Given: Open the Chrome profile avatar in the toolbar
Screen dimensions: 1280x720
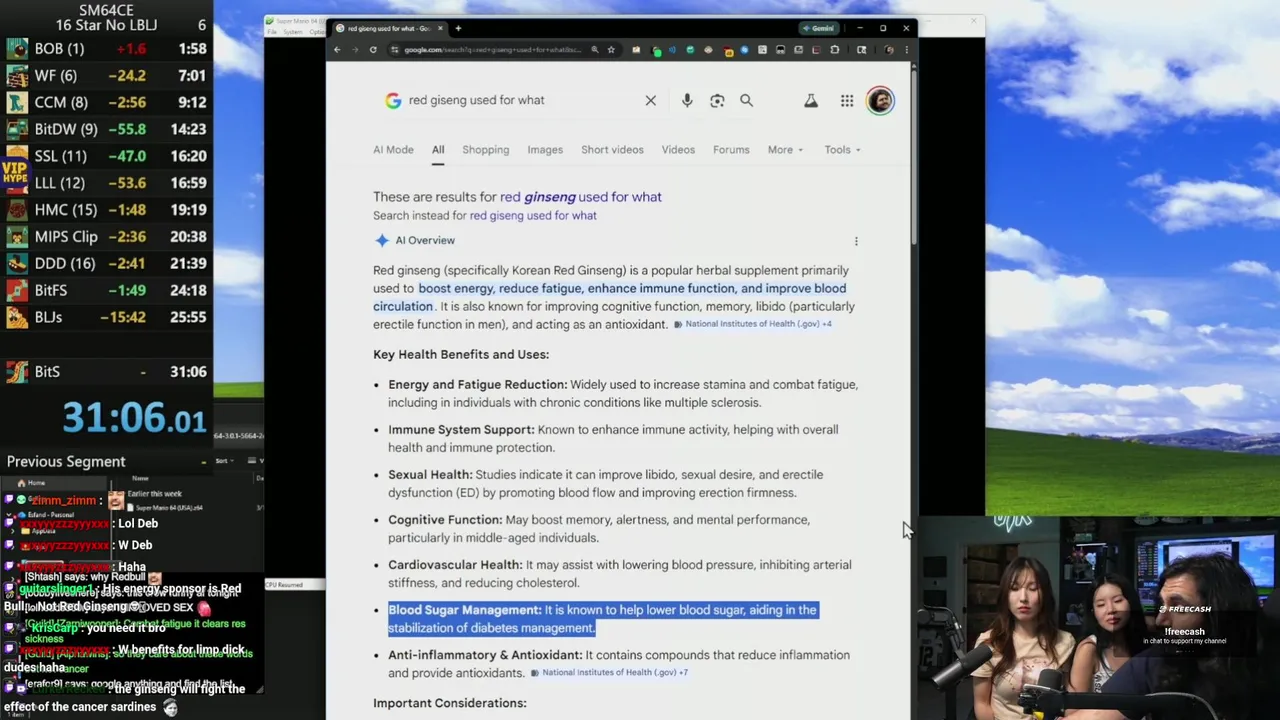Looking at the screenshot, I should 889,50.
